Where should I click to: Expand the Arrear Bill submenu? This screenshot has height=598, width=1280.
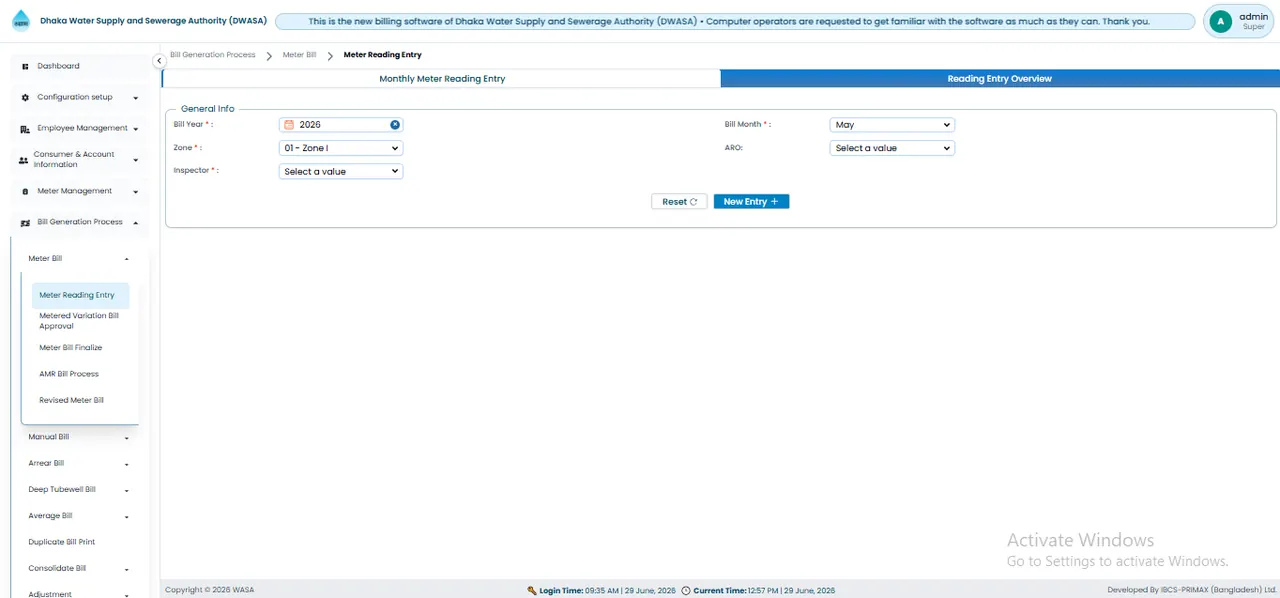(127, 464)
